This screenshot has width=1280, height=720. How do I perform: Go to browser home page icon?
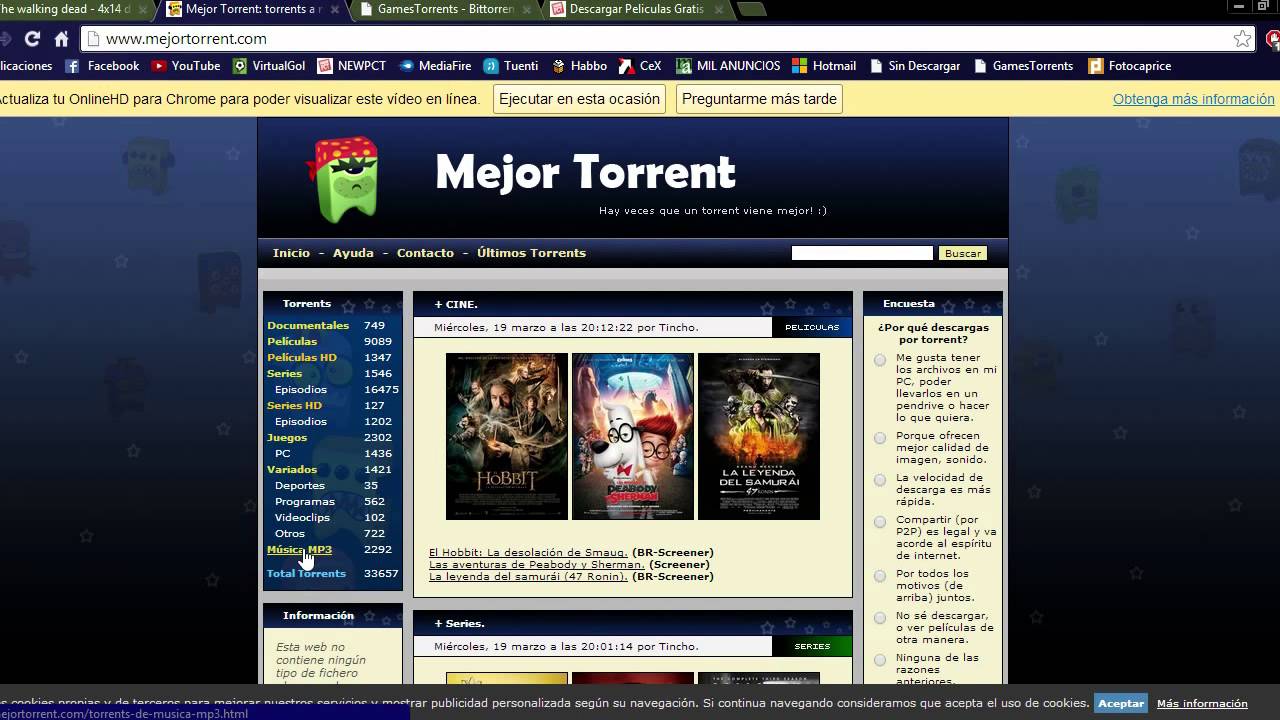tap(61, 39)
